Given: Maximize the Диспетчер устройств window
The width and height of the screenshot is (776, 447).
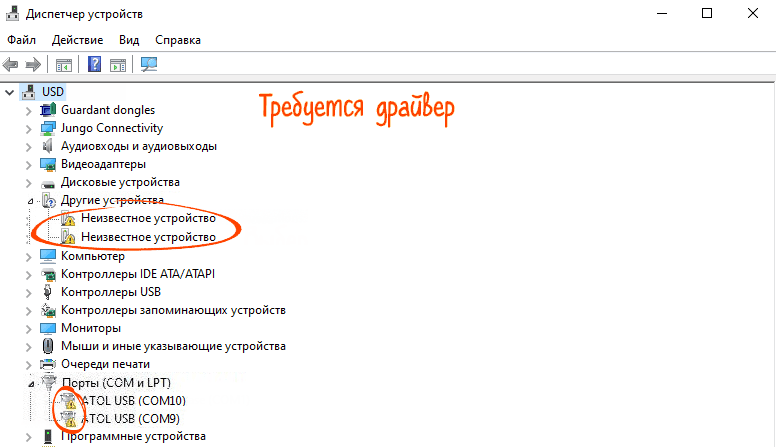Looking at the screenshot, I should pos(707,13).
